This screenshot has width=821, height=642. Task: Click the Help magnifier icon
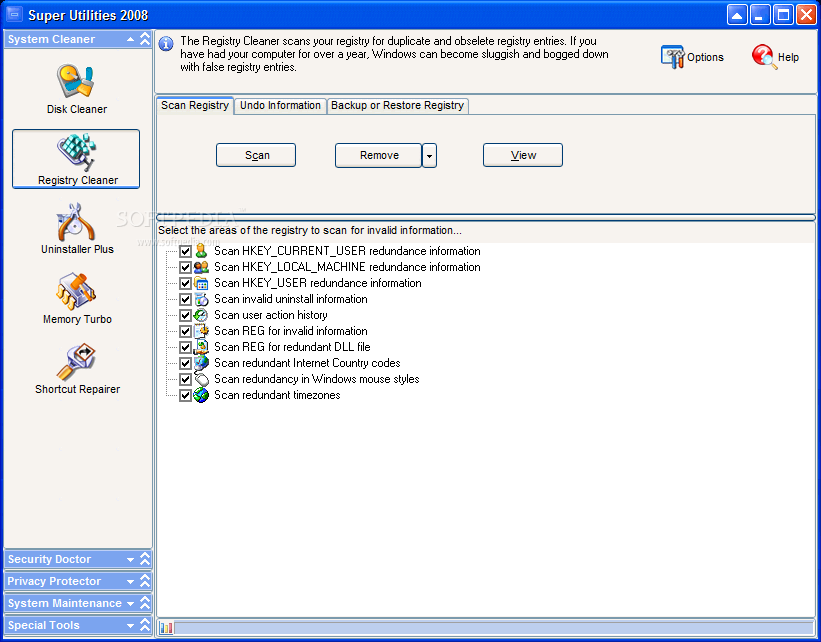(x=764, y=57)
